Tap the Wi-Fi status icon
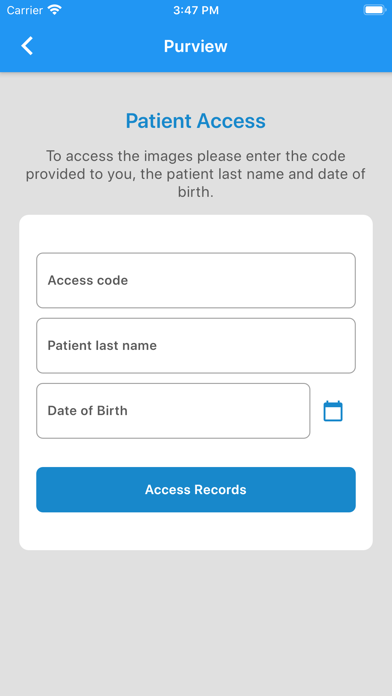Viewport: 392px width, 696px height. point(55,10)
